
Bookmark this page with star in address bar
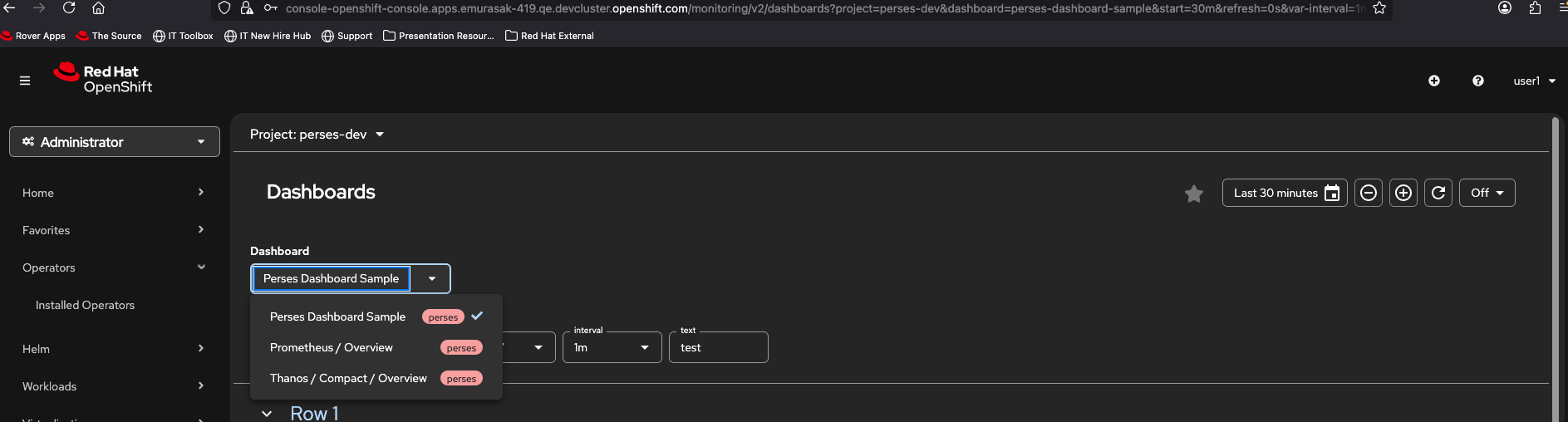coord(1379,8)
